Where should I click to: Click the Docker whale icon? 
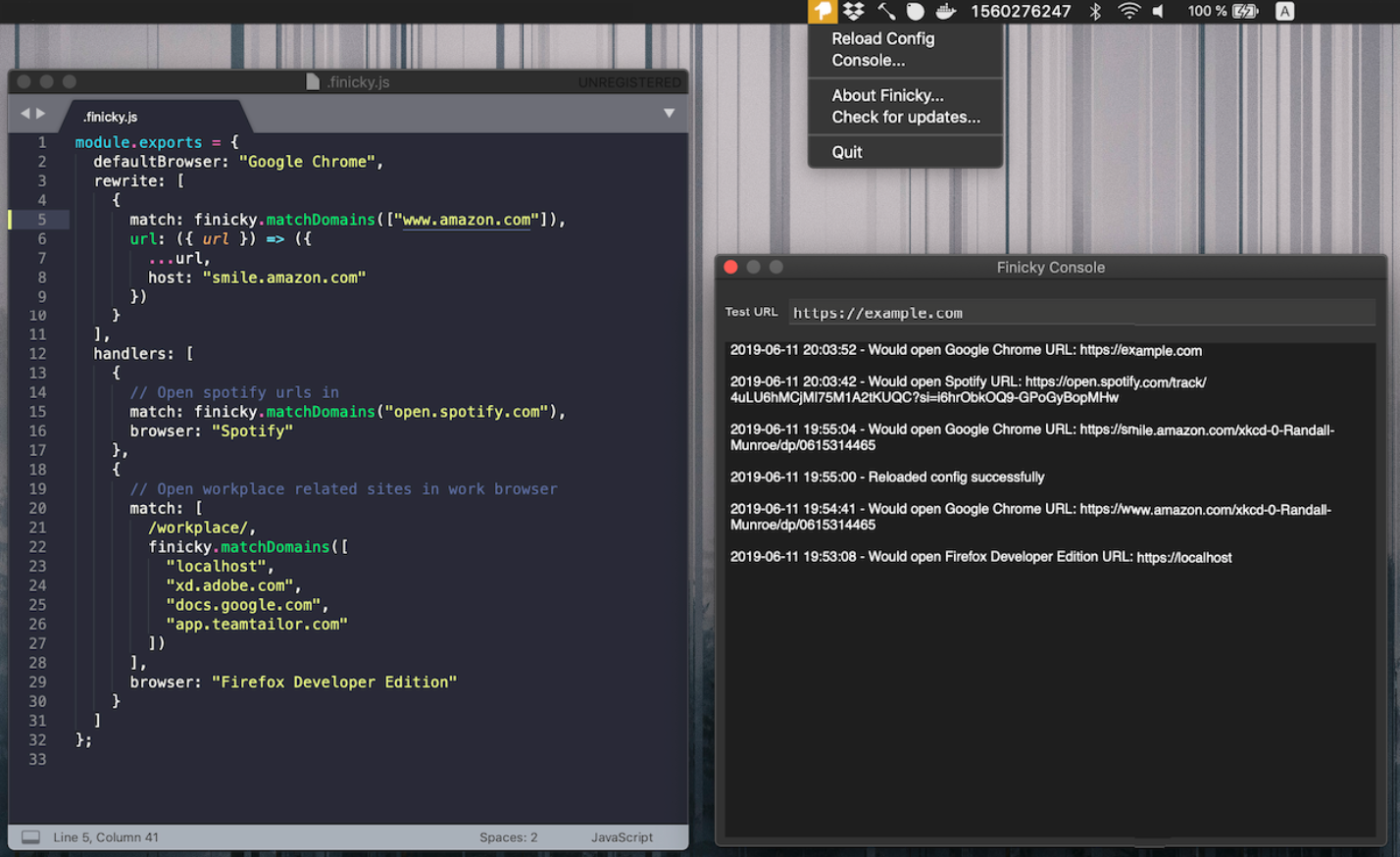[945, 12]
